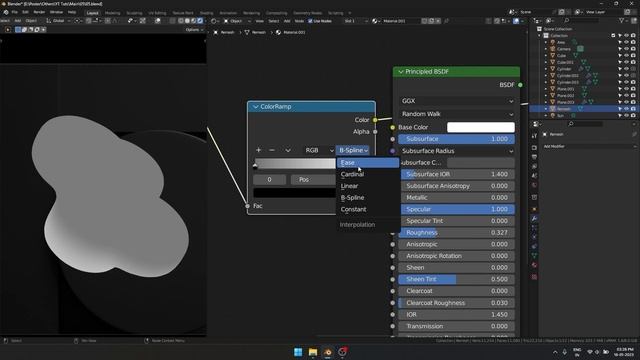Click the Metallic value field

coord(456,198)
